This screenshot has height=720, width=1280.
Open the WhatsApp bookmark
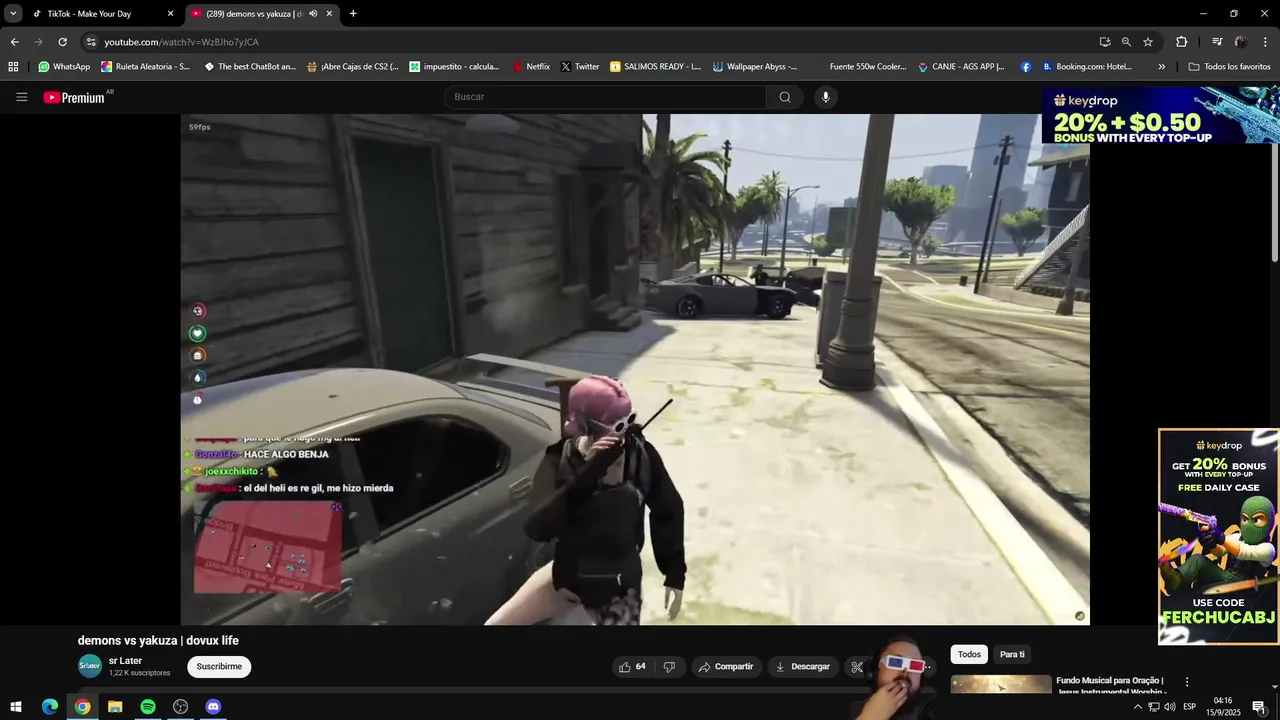64,67
